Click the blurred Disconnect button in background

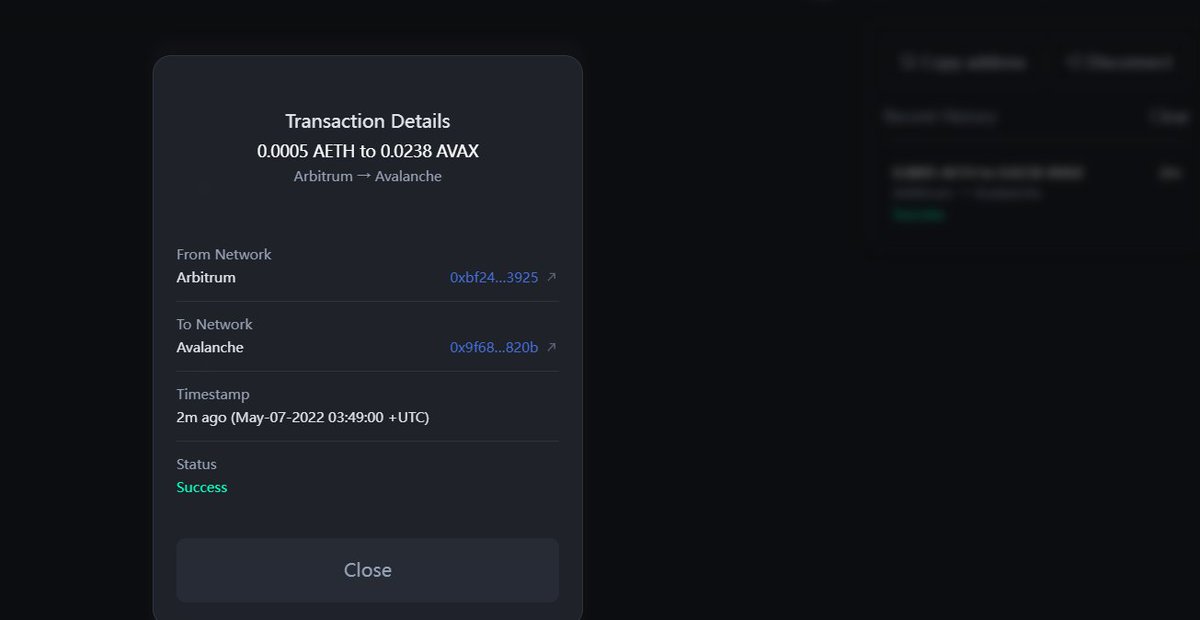pyautogui.click(x=1118, y=63)
